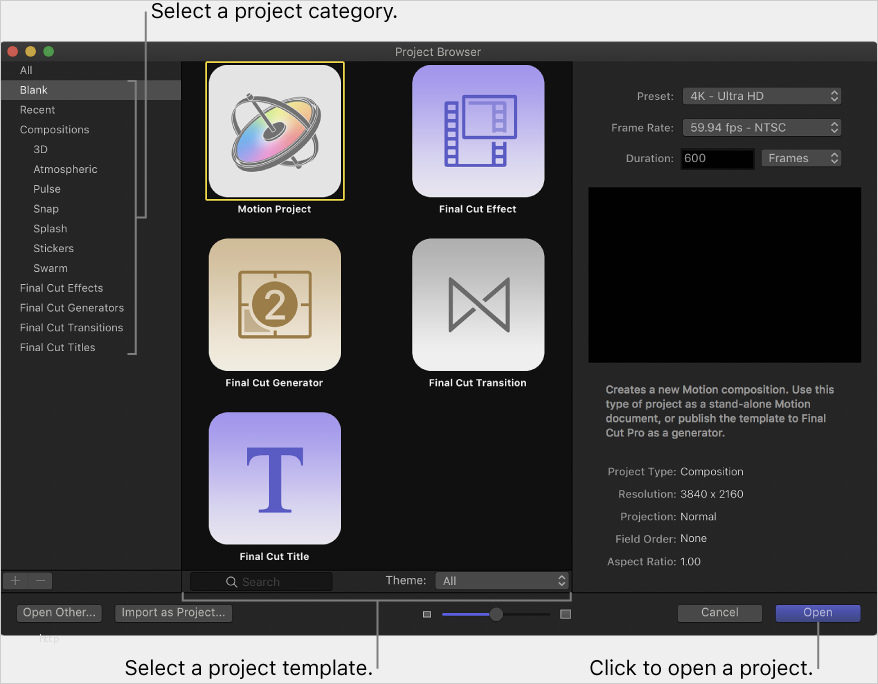Click the Search field
The height and width of the screenshot is (684, 878).
coord(261,582)
